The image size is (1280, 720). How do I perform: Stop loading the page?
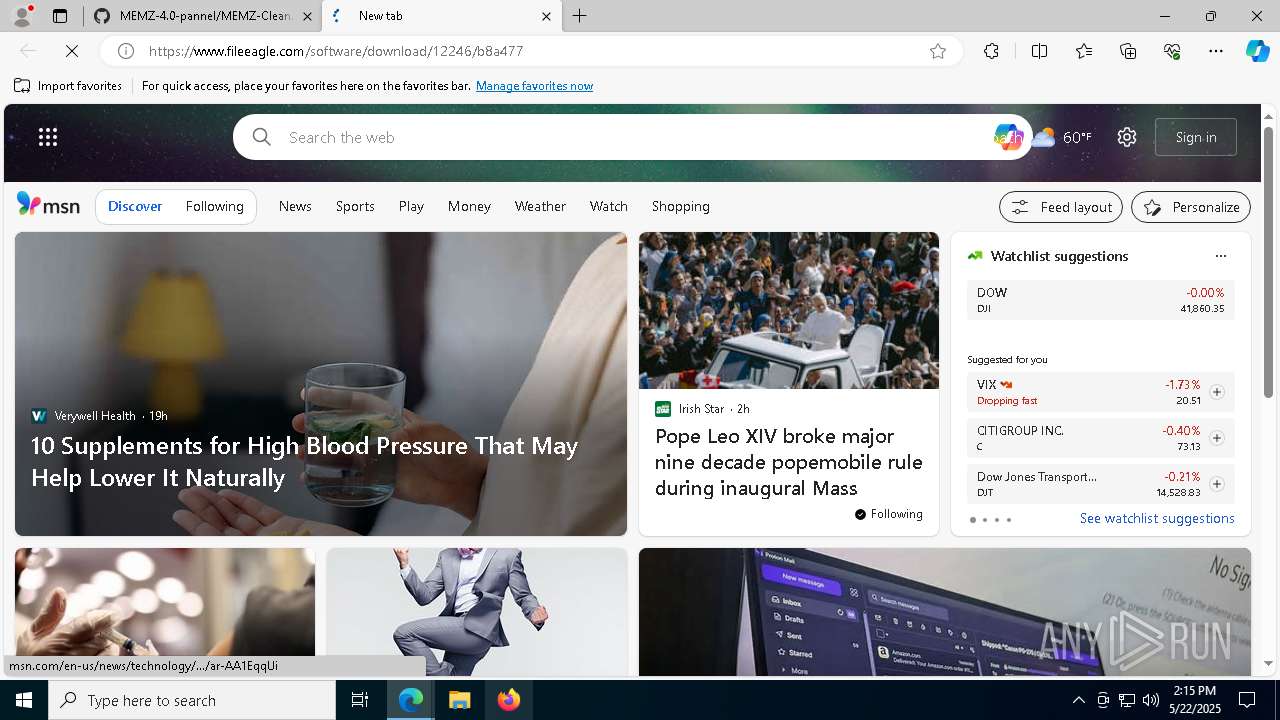tap(73, 51)
